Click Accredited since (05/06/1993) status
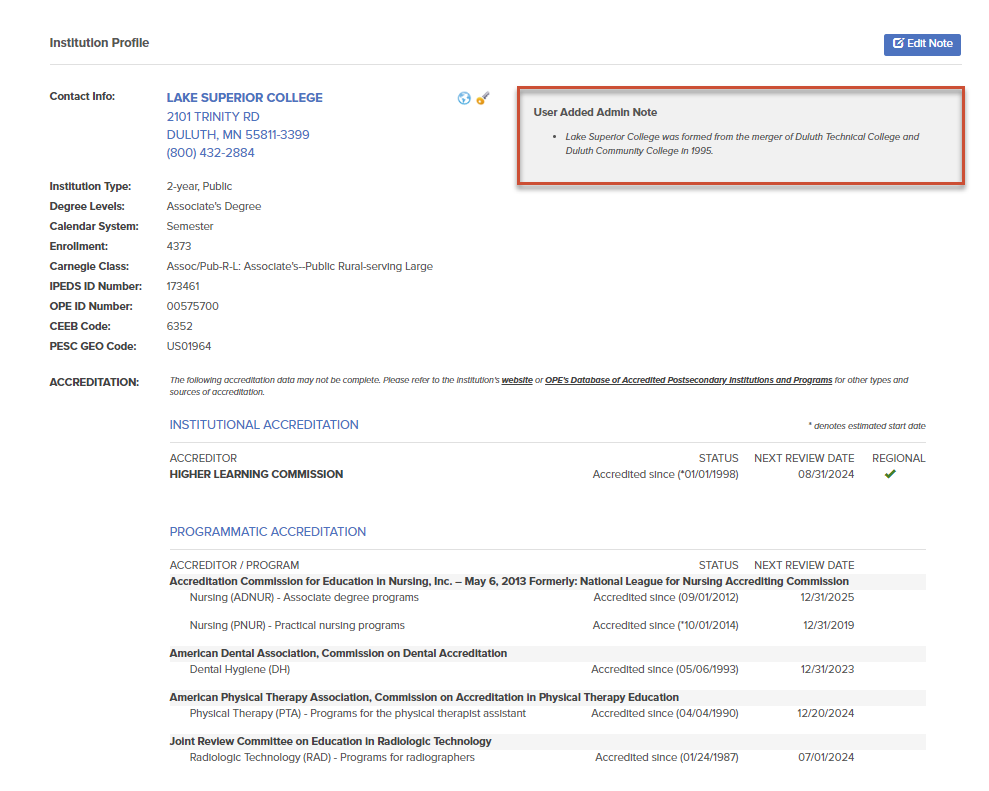The height and width of the screenshot is (791, 989). click(x=665, y=669)
